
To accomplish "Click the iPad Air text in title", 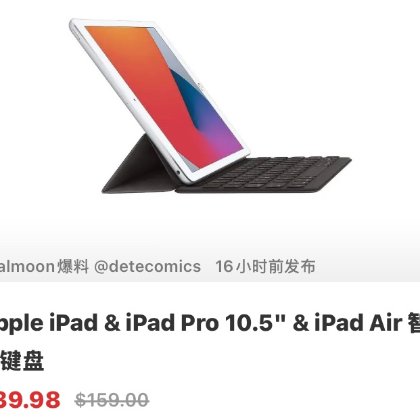I will coord(357,323).
